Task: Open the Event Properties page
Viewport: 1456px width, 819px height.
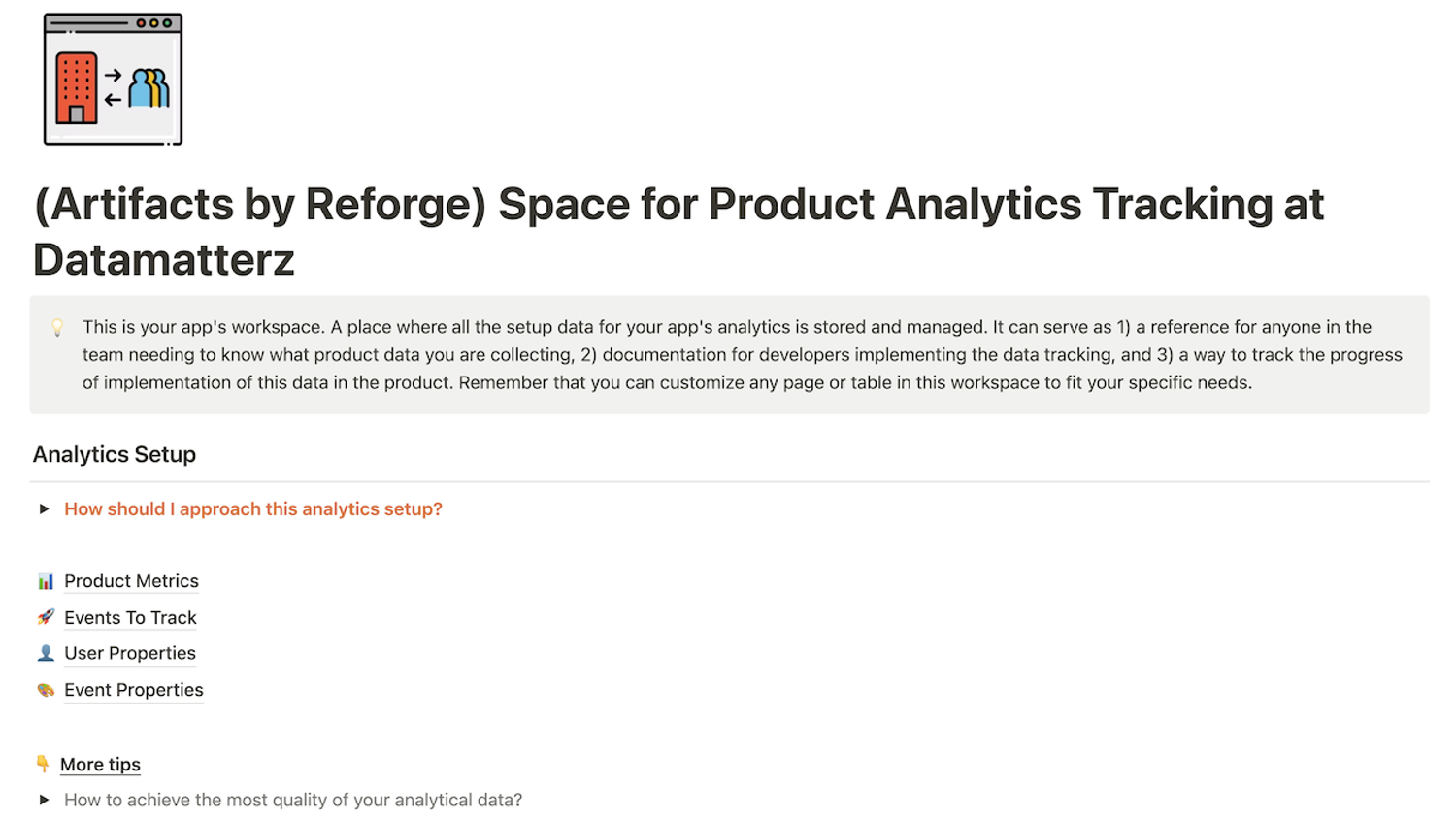Action: (x=133, y=690)
